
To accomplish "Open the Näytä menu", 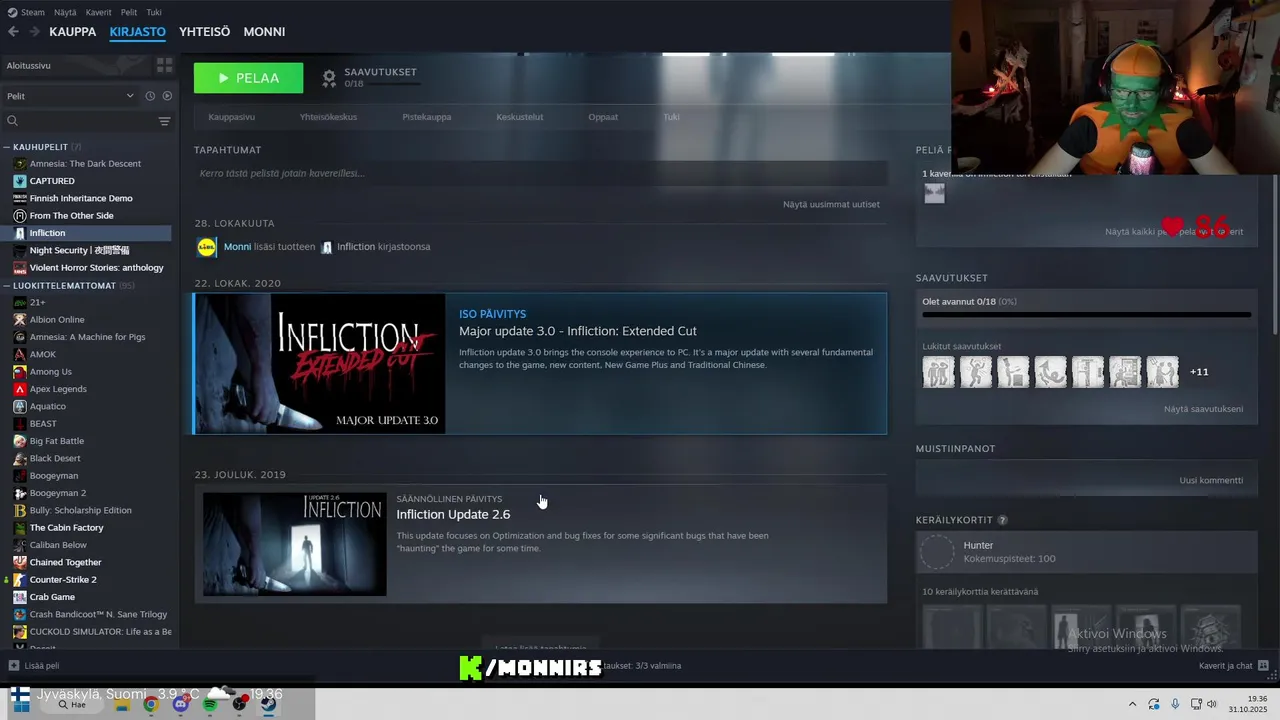I will pyautogui.click(x=65, y=12).
